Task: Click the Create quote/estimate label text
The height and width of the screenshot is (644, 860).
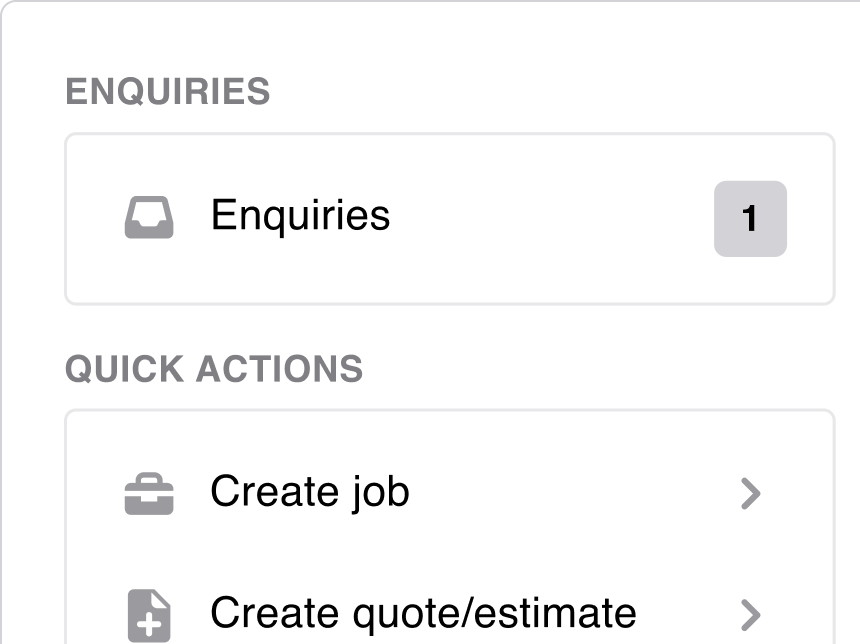Action: (423, 613)
